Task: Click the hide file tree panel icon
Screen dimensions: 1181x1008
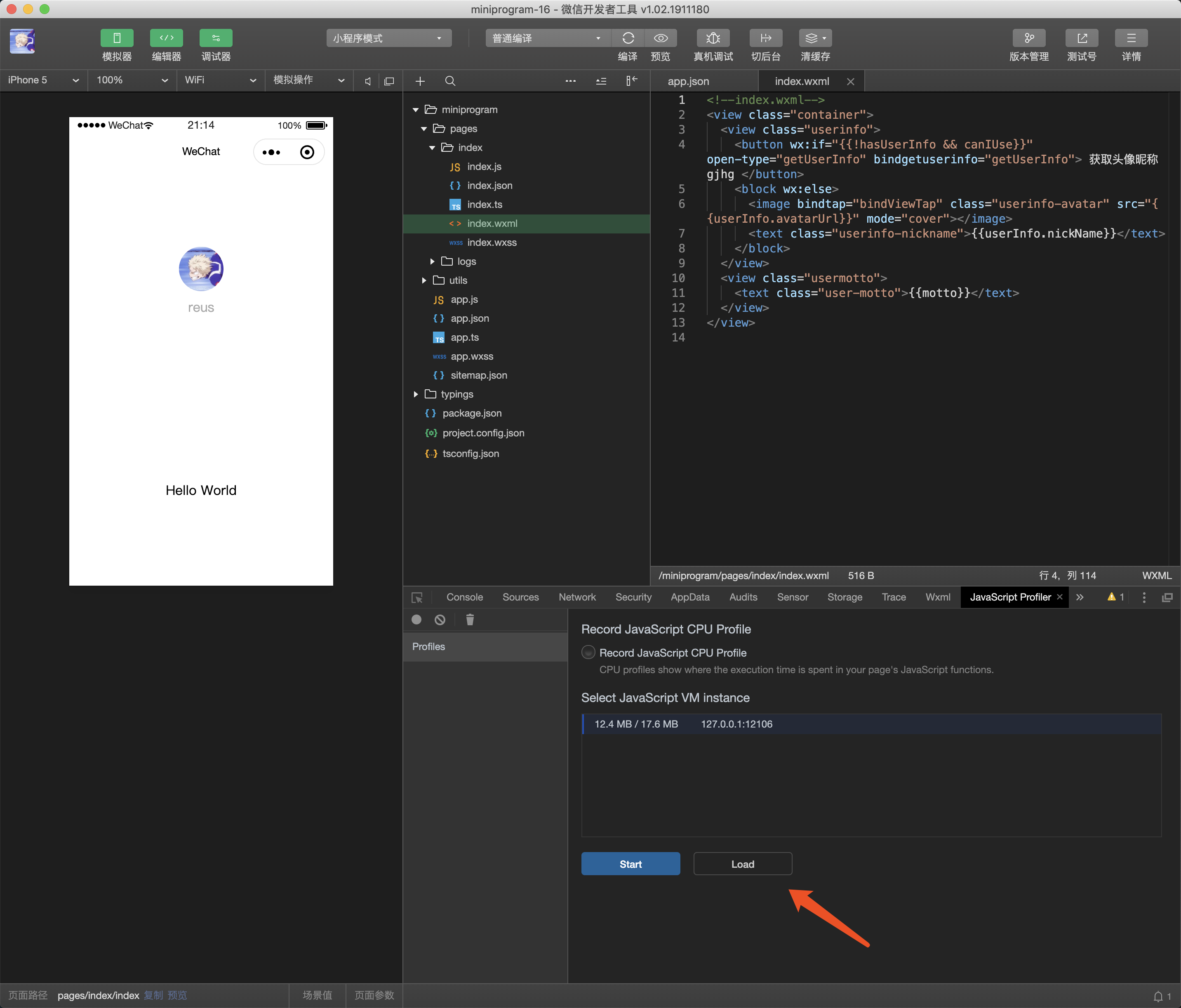Action: pos(632,81)
